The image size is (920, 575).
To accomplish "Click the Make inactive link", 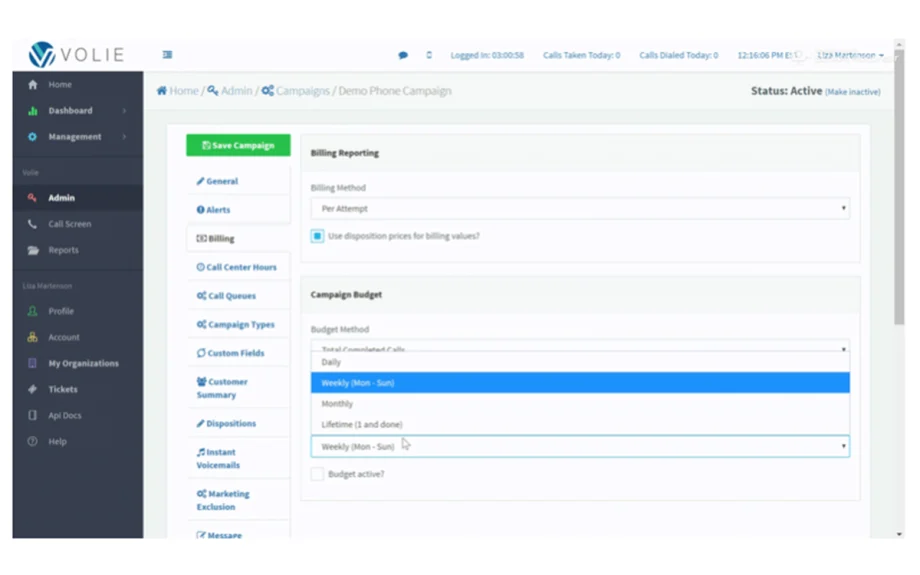I will tap(853, 92).
